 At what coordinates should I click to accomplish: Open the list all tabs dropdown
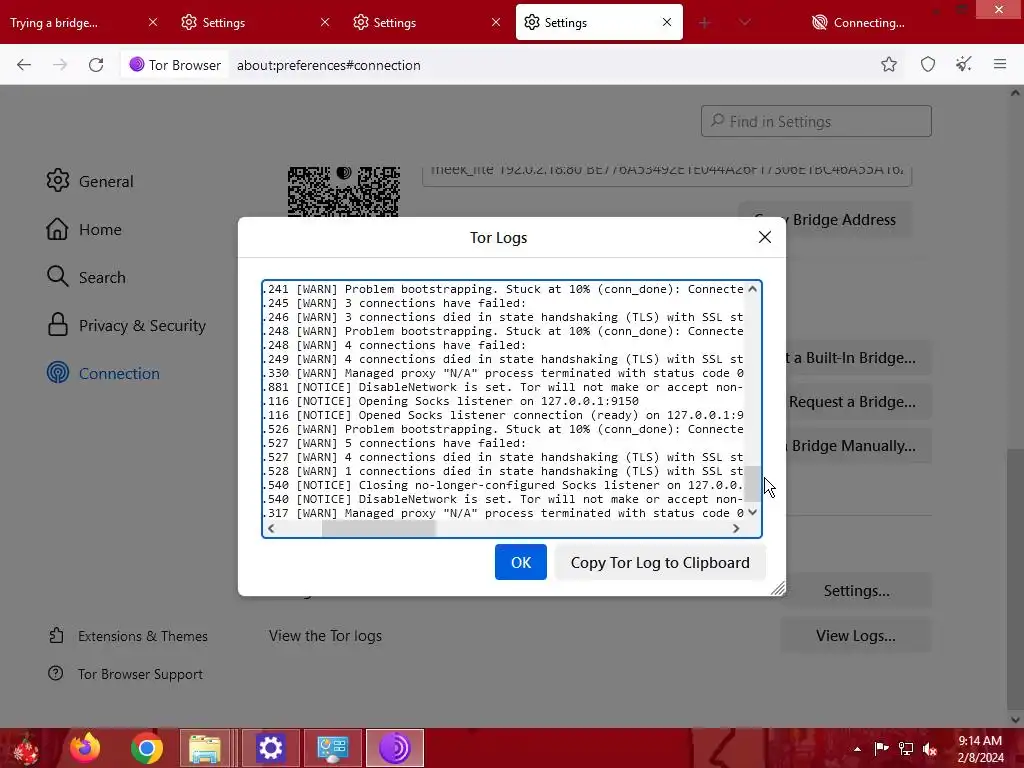pyautogui.click(x=744, y=23)
